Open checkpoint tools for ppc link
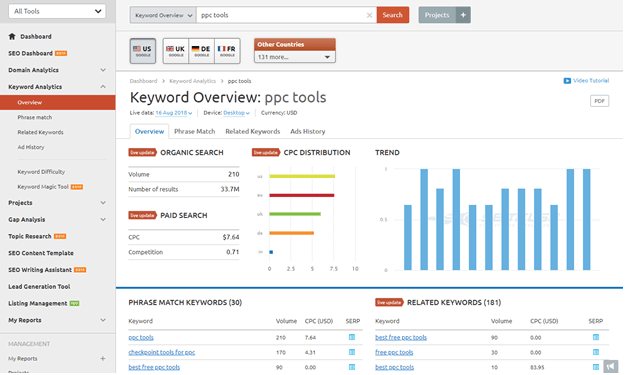Screen dimensions: 628x375 click(x=162, y=352)
